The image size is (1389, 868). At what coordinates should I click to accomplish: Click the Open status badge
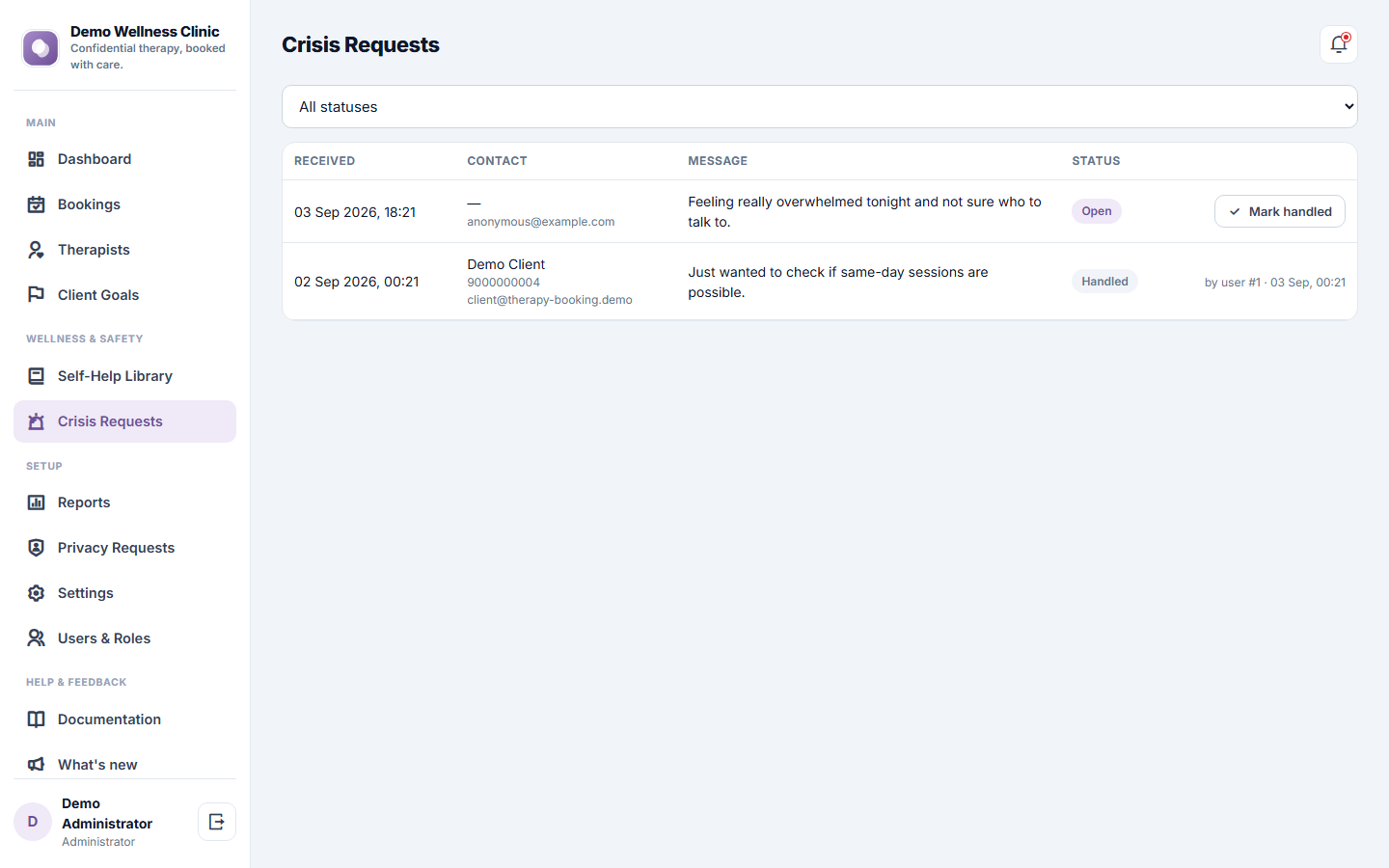coord(1096,211)
